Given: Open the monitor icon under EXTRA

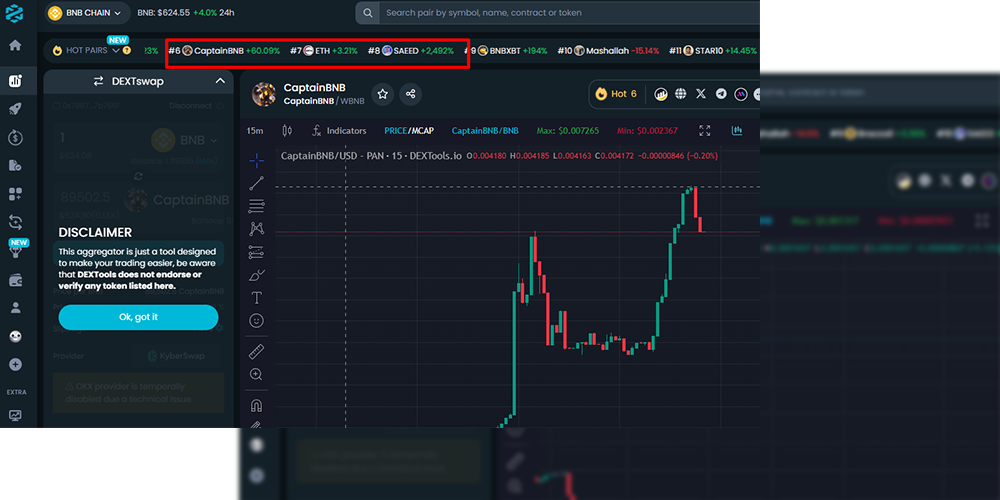Looking at the screenshot, I should coord(15,415).
